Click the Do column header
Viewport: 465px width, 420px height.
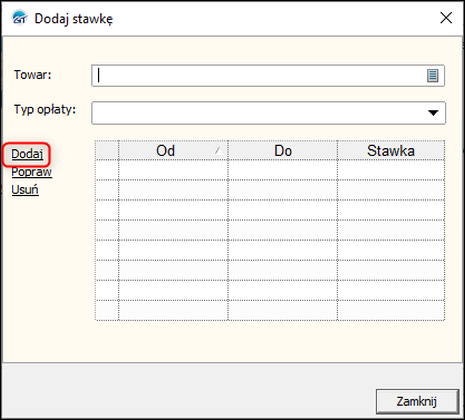[x=283, y=150]
